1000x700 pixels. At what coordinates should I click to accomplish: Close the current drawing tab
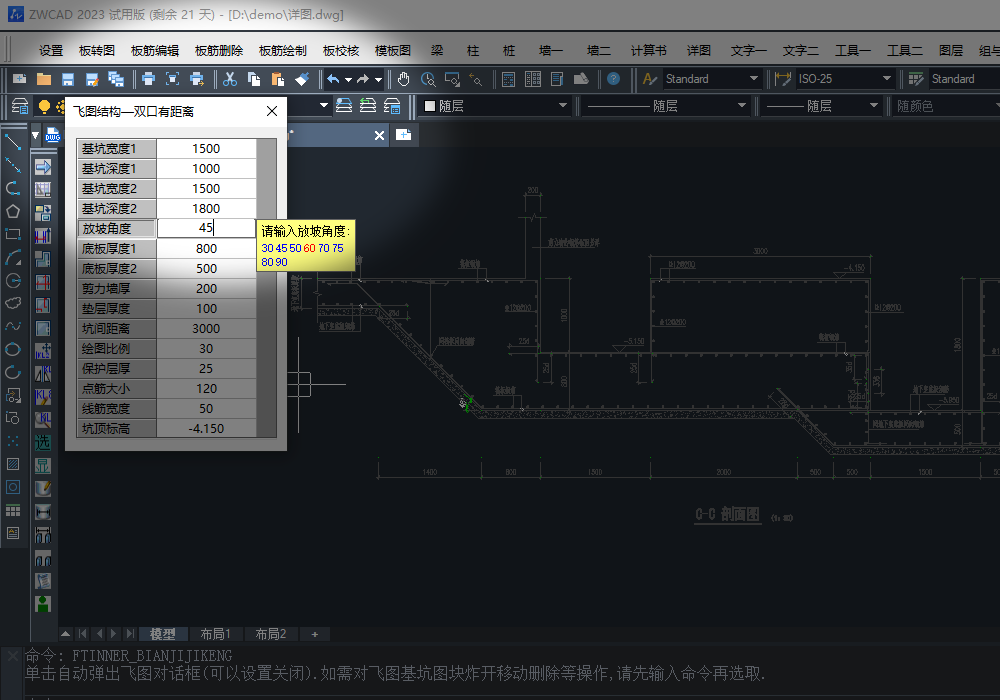coord(379,135)
